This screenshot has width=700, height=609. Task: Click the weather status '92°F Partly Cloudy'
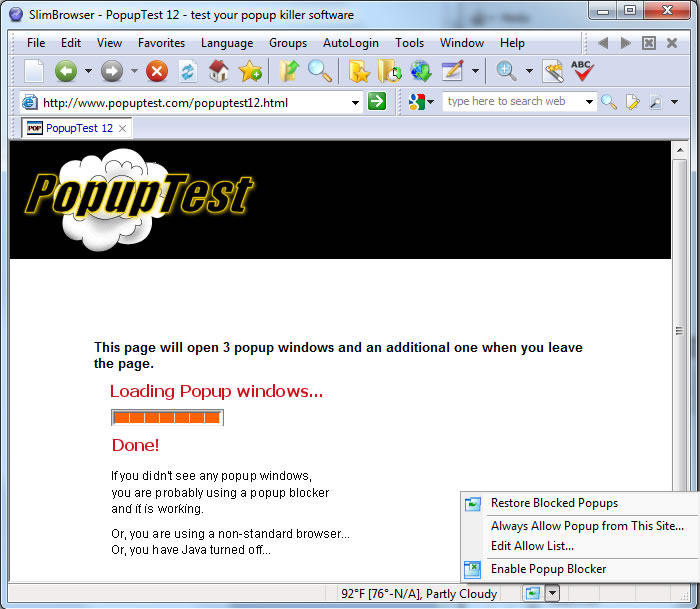coord(419,593)
